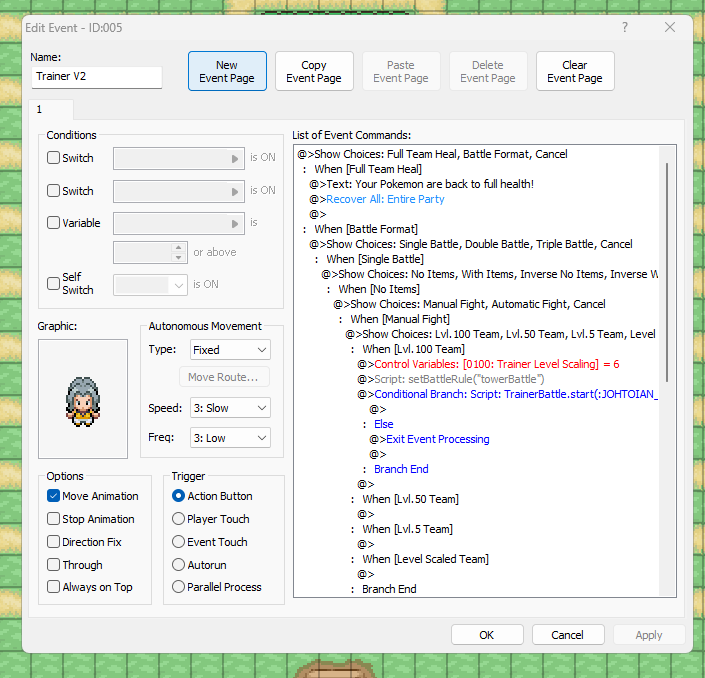
Task: Click the event Name text field
Action: point(97,77)
